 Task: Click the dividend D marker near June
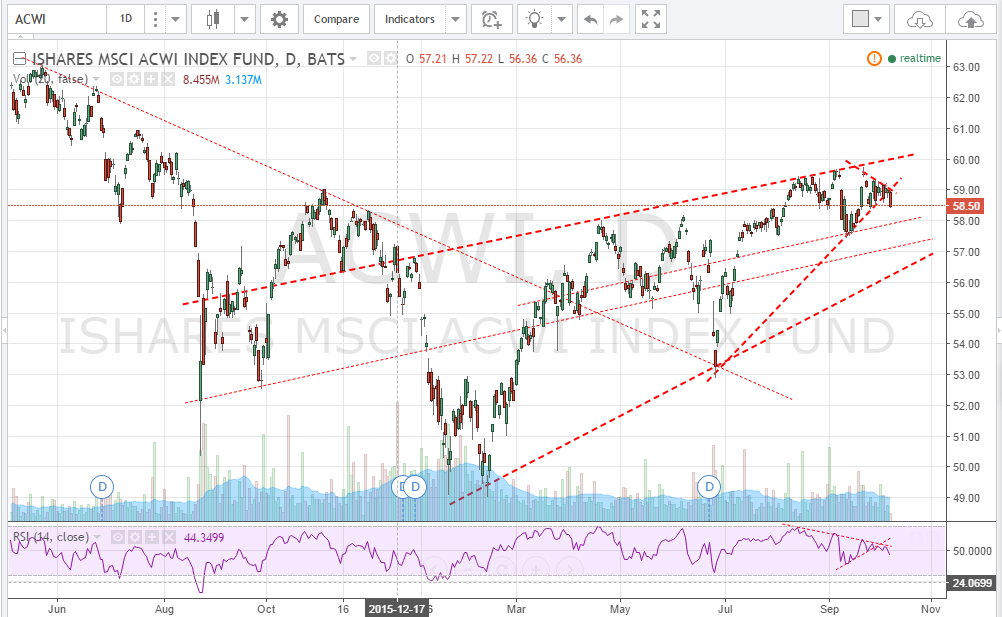102,487
